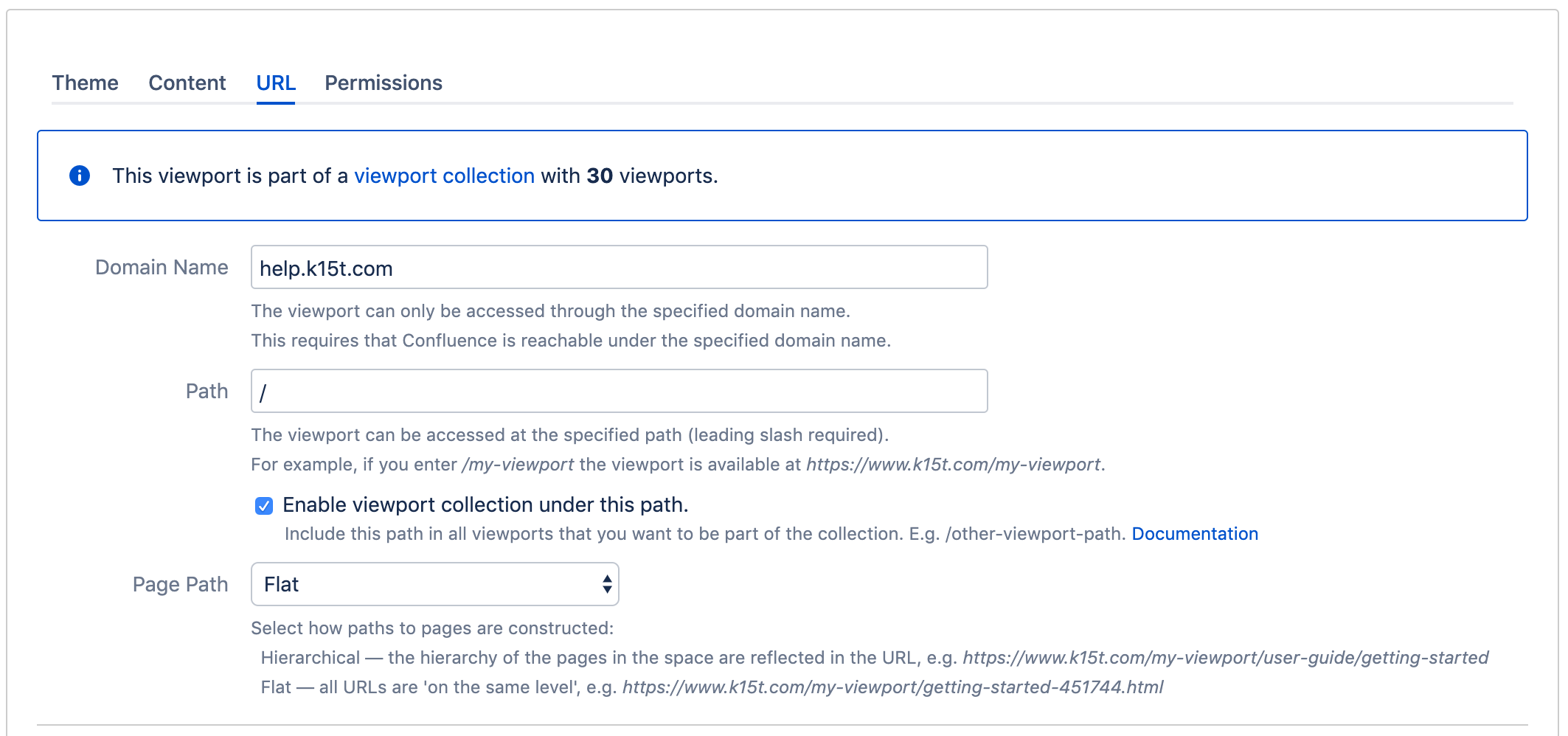The image size is (1568, 736).
Task: Switch to the Content tab
Action: pyautogui.click(x=187, y=83)
